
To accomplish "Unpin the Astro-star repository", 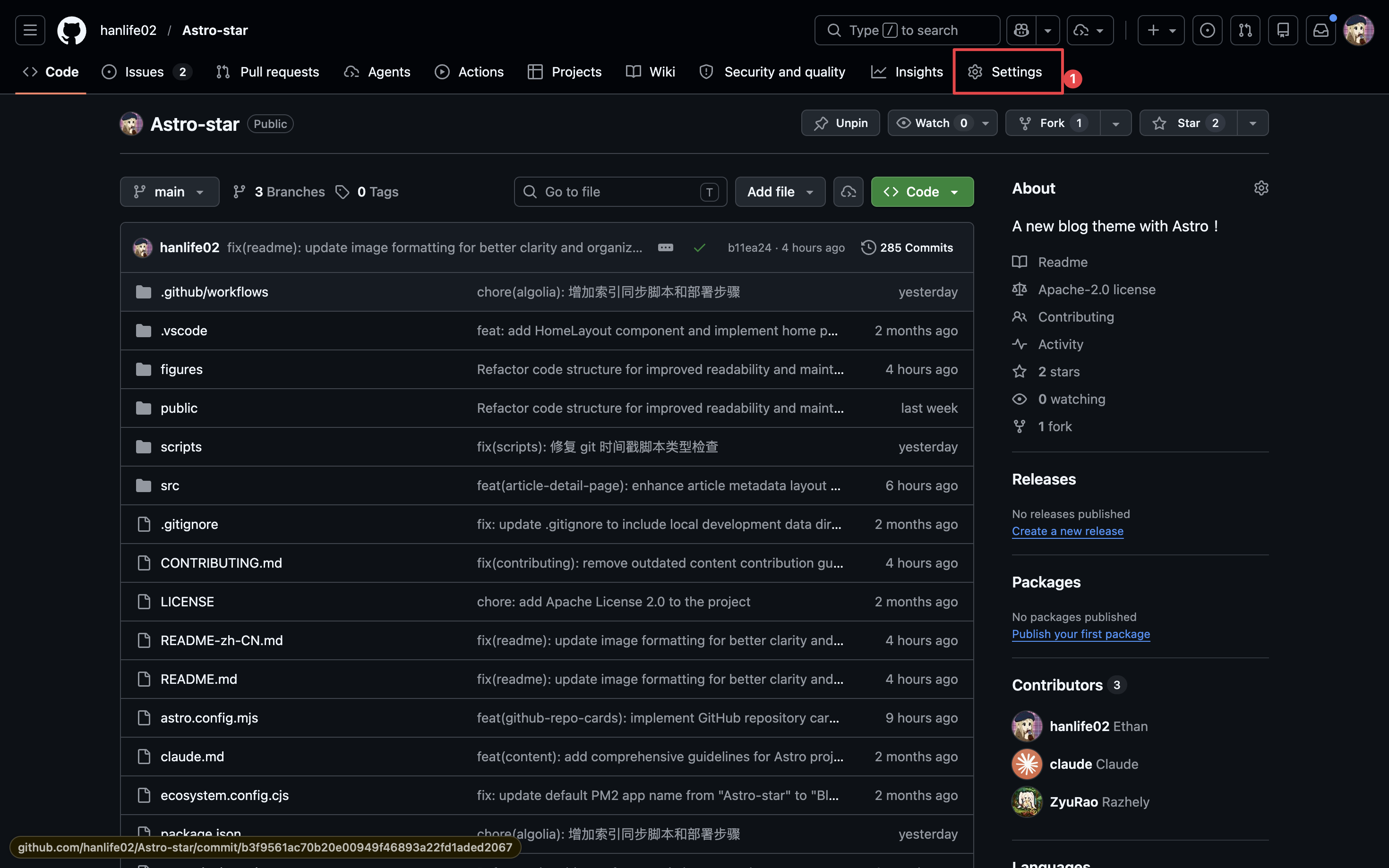I will pyautogui.click(x=840, y=123).
